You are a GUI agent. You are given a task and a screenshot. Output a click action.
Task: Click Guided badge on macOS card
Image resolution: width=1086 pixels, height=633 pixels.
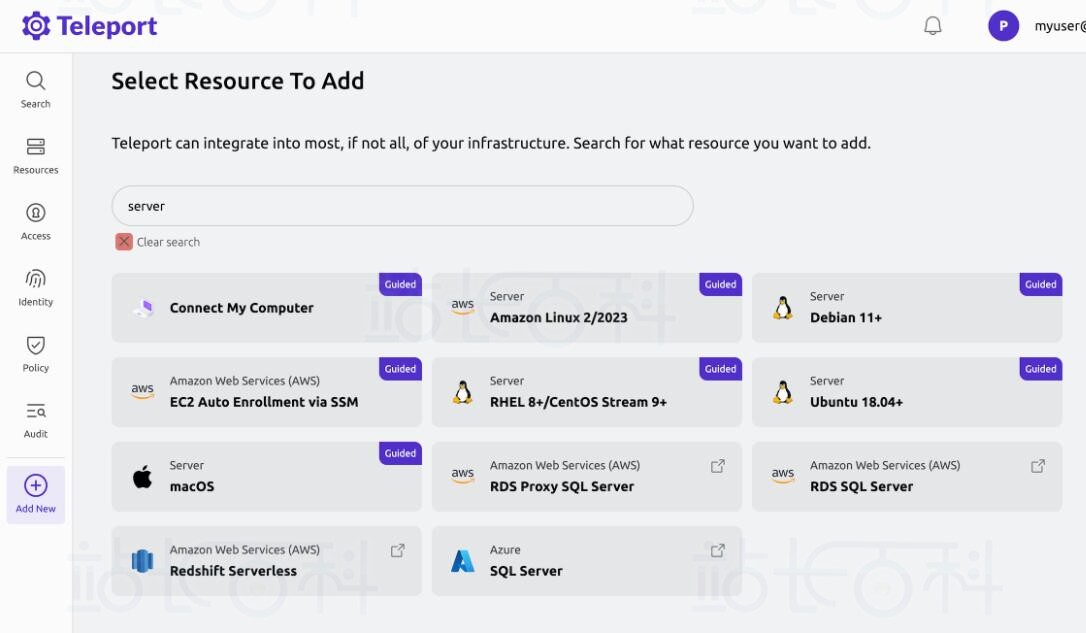click(400, 453)
